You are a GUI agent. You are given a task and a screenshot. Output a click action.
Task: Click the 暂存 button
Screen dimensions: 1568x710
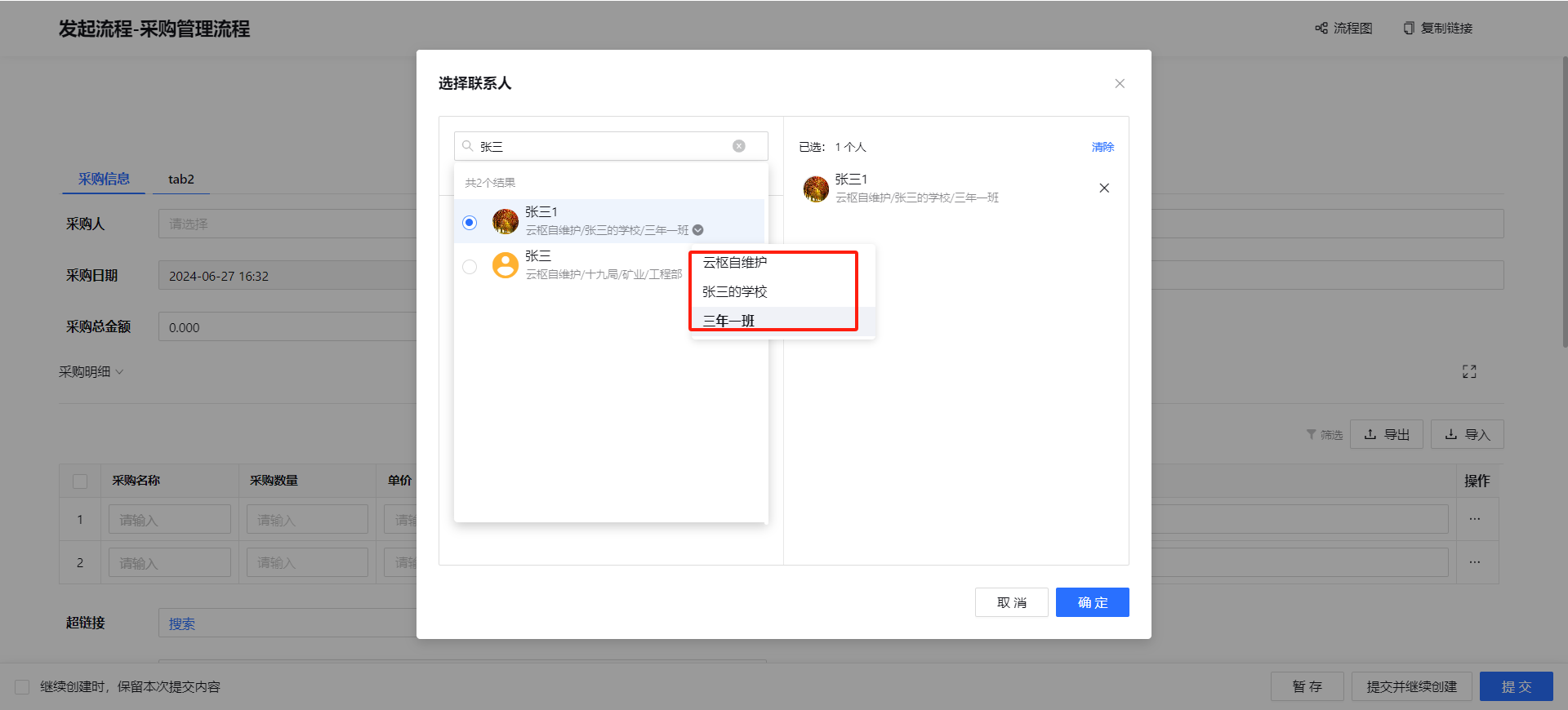(1307, 686)
